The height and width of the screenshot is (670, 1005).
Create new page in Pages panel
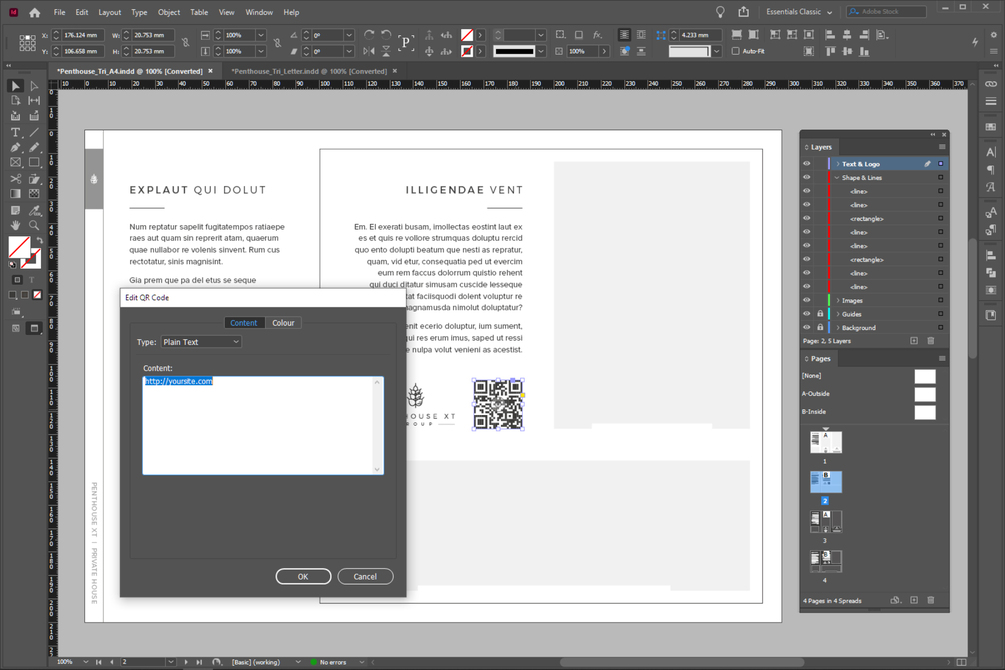914,601
